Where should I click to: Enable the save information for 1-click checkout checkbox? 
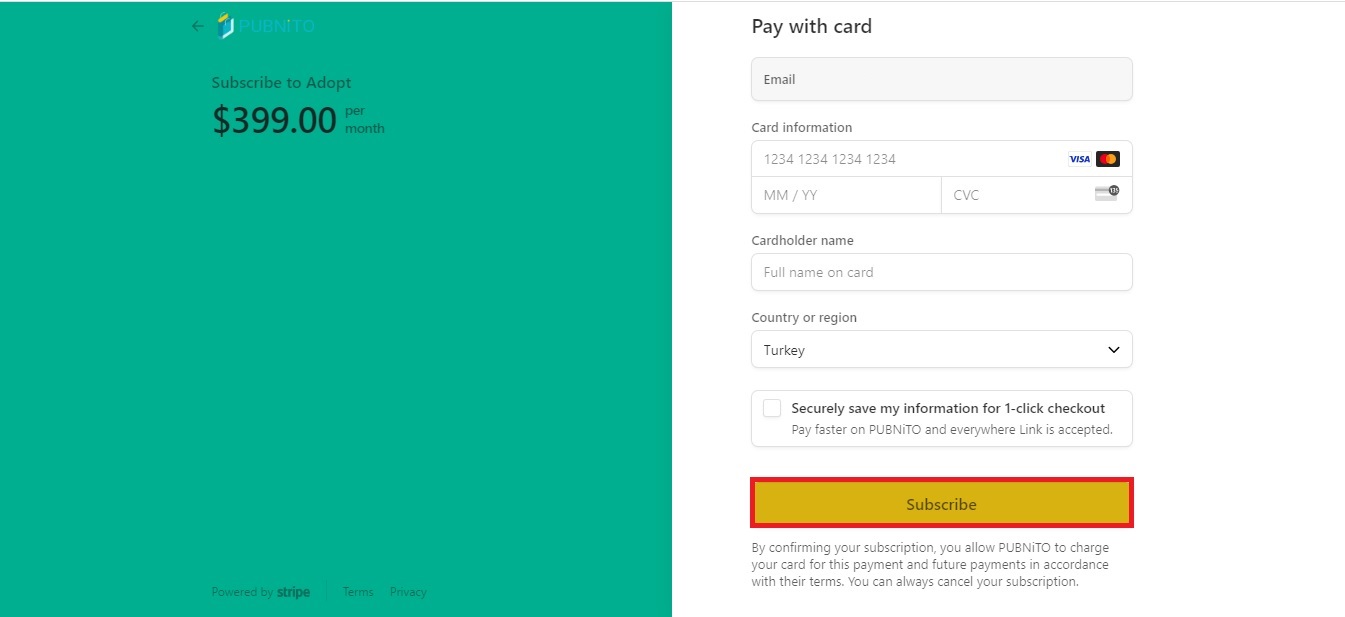772,408
